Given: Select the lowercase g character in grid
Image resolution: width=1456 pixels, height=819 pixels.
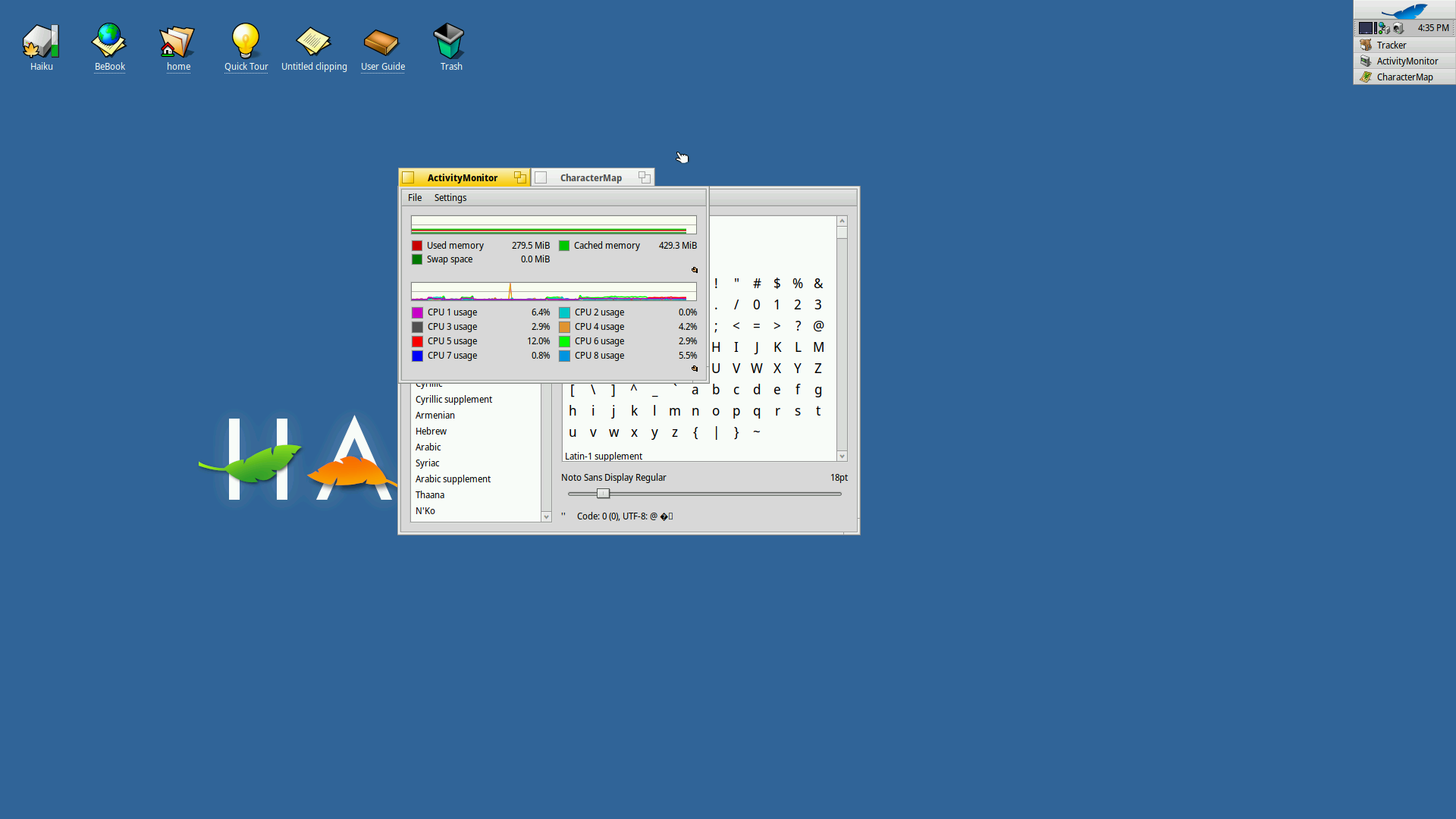Looking at the screenshot, I should (818, 390).
